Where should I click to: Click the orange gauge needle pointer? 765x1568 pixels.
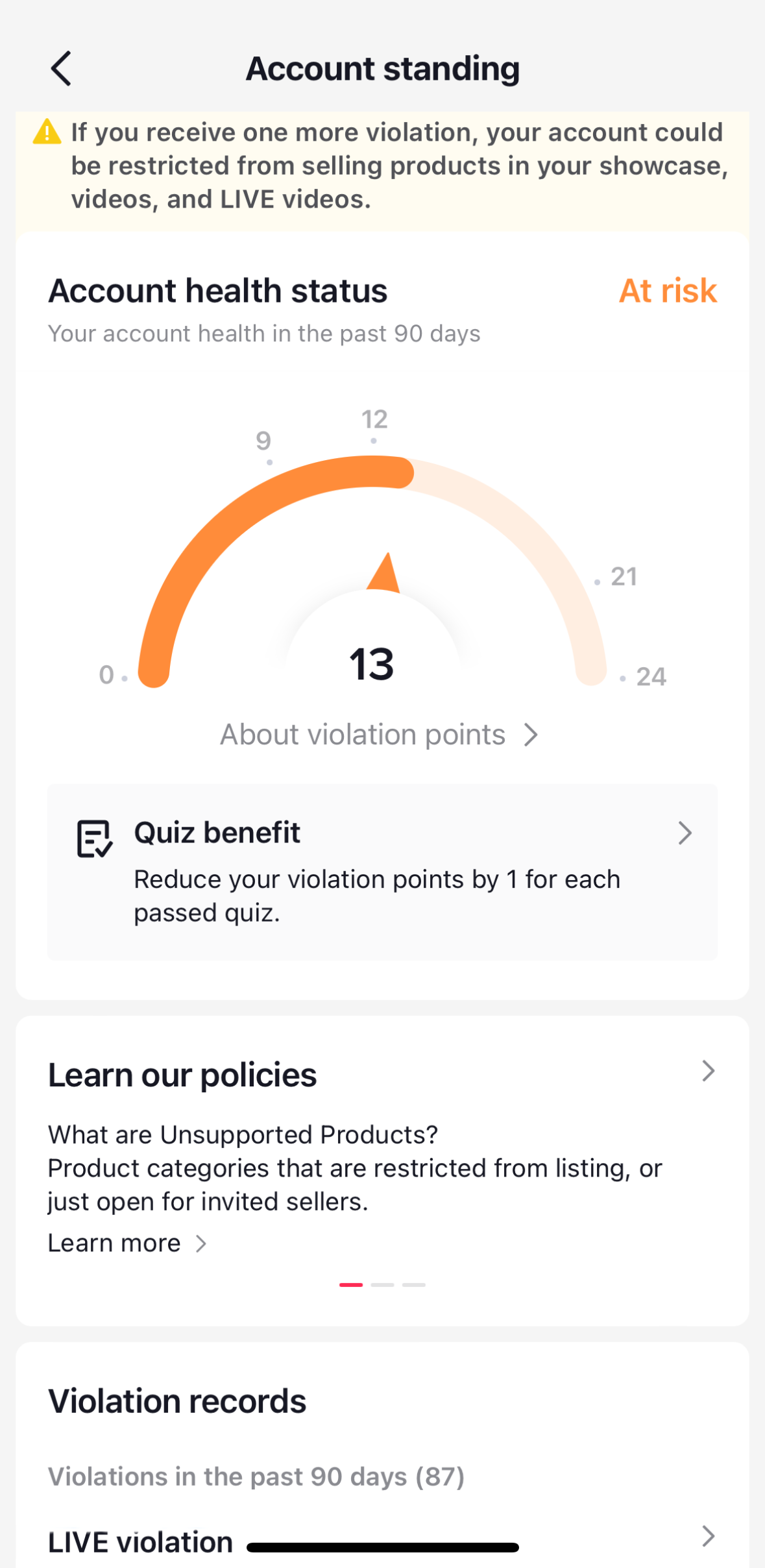coord(385,574)
